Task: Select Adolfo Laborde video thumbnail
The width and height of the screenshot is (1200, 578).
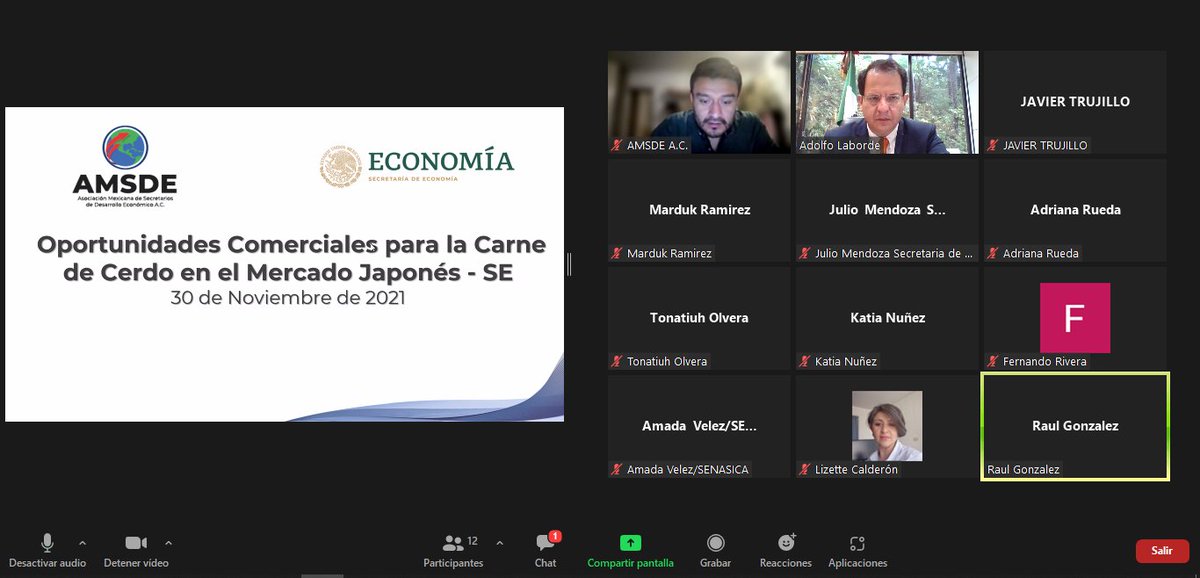Action: pos(887,102)
